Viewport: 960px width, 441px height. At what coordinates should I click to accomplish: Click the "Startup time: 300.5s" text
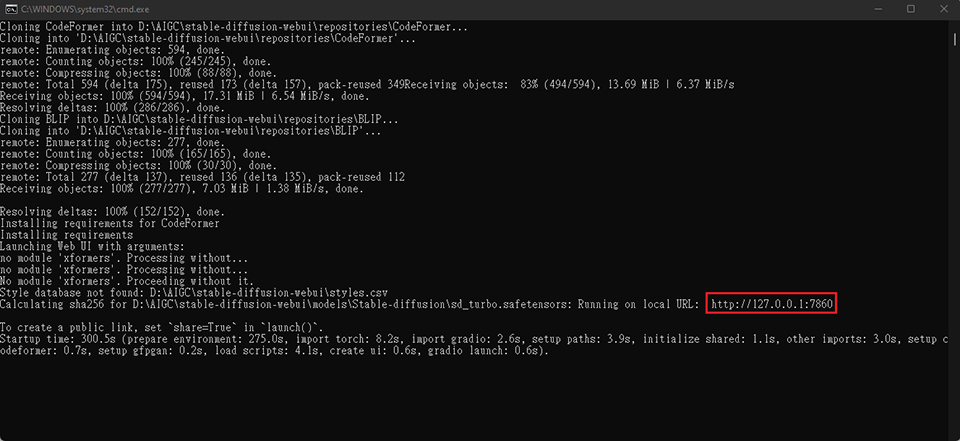click(60, 340)
